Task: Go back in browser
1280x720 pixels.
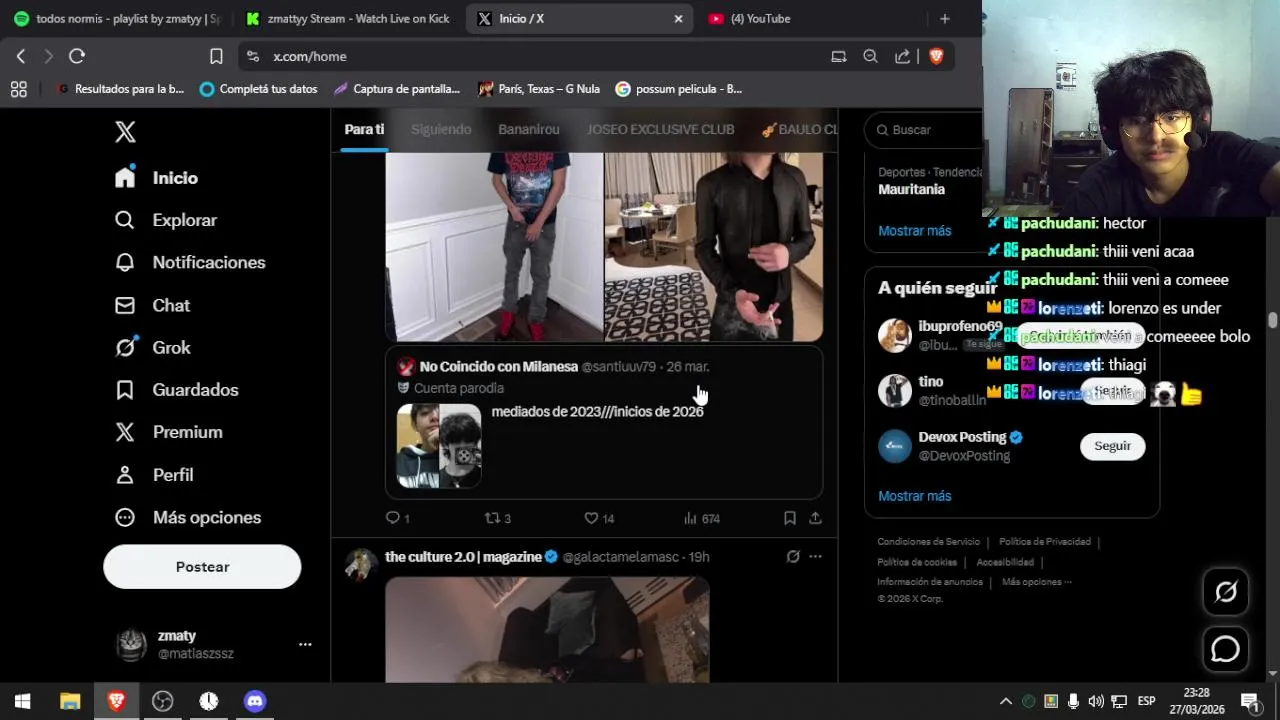Action: coord(21,56)
